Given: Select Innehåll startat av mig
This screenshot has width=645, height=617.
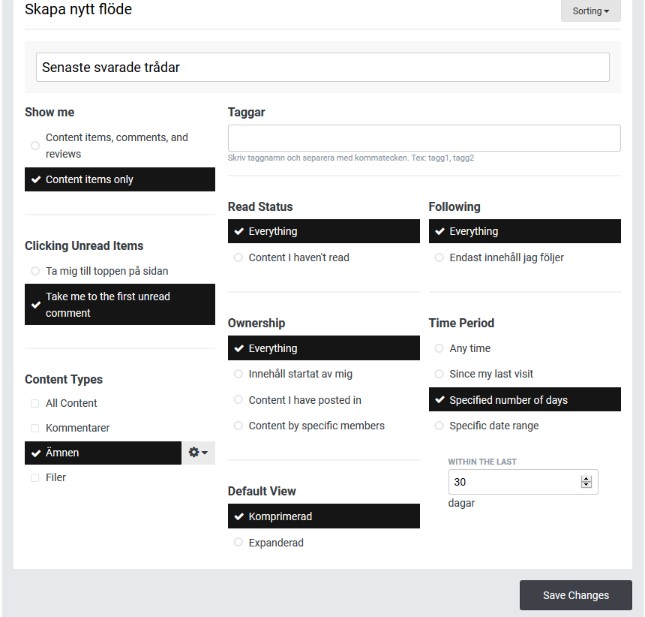Looking at the screenshot, I should point(300,374).
